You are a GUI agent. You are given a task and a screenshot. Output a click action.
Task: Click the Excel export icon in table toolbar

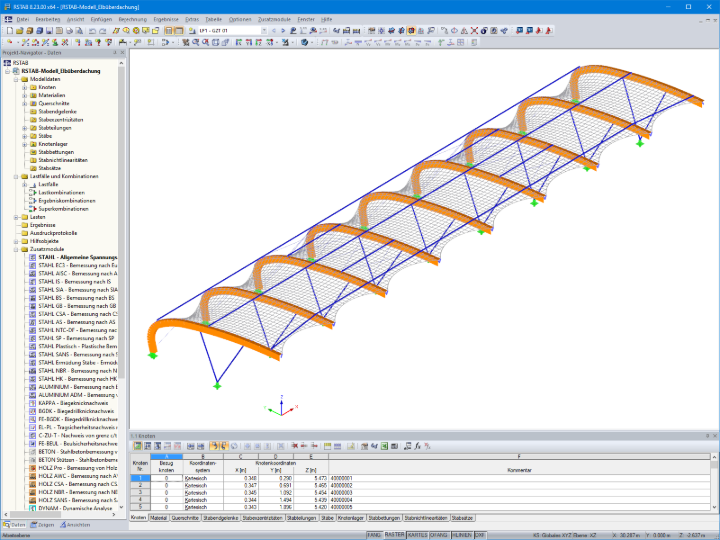(384, 446)
